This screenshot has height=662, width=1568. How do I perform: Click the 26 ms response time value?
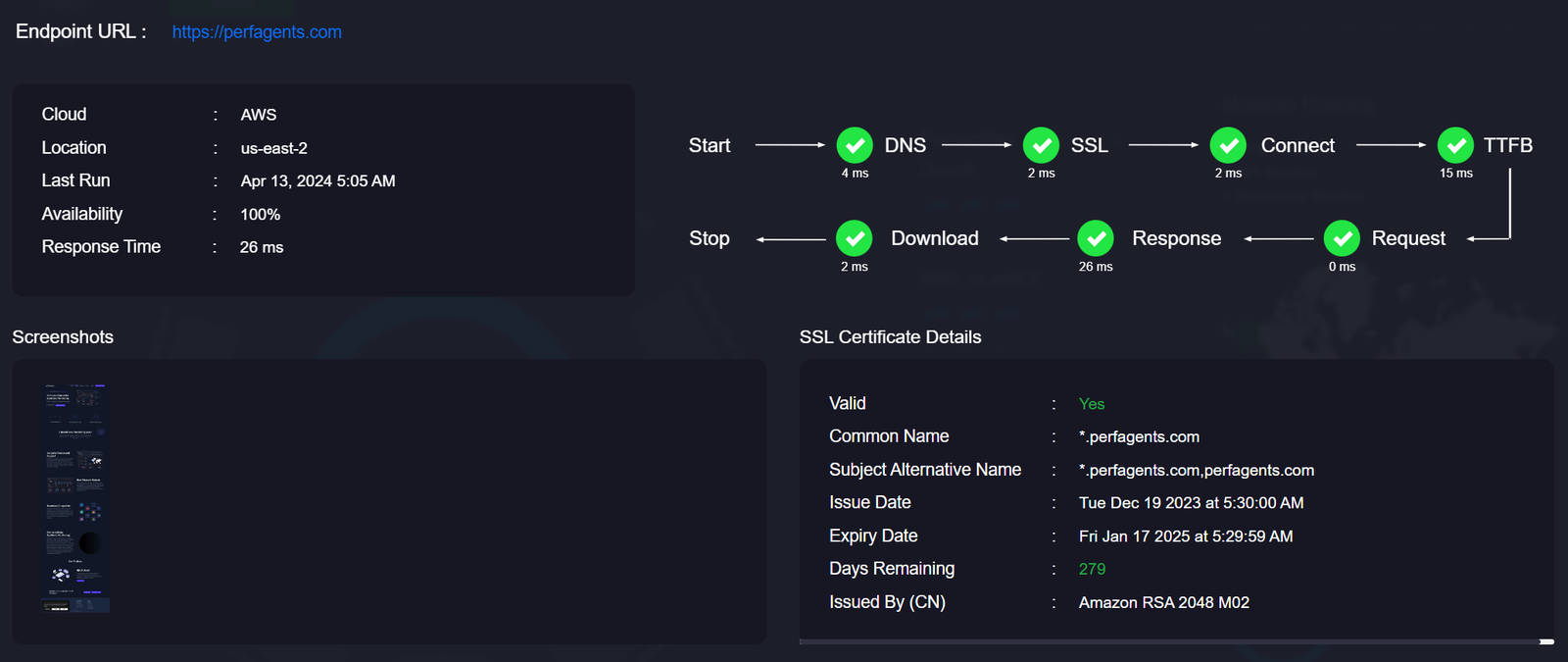pyautogui.click(x=262, y=247)
